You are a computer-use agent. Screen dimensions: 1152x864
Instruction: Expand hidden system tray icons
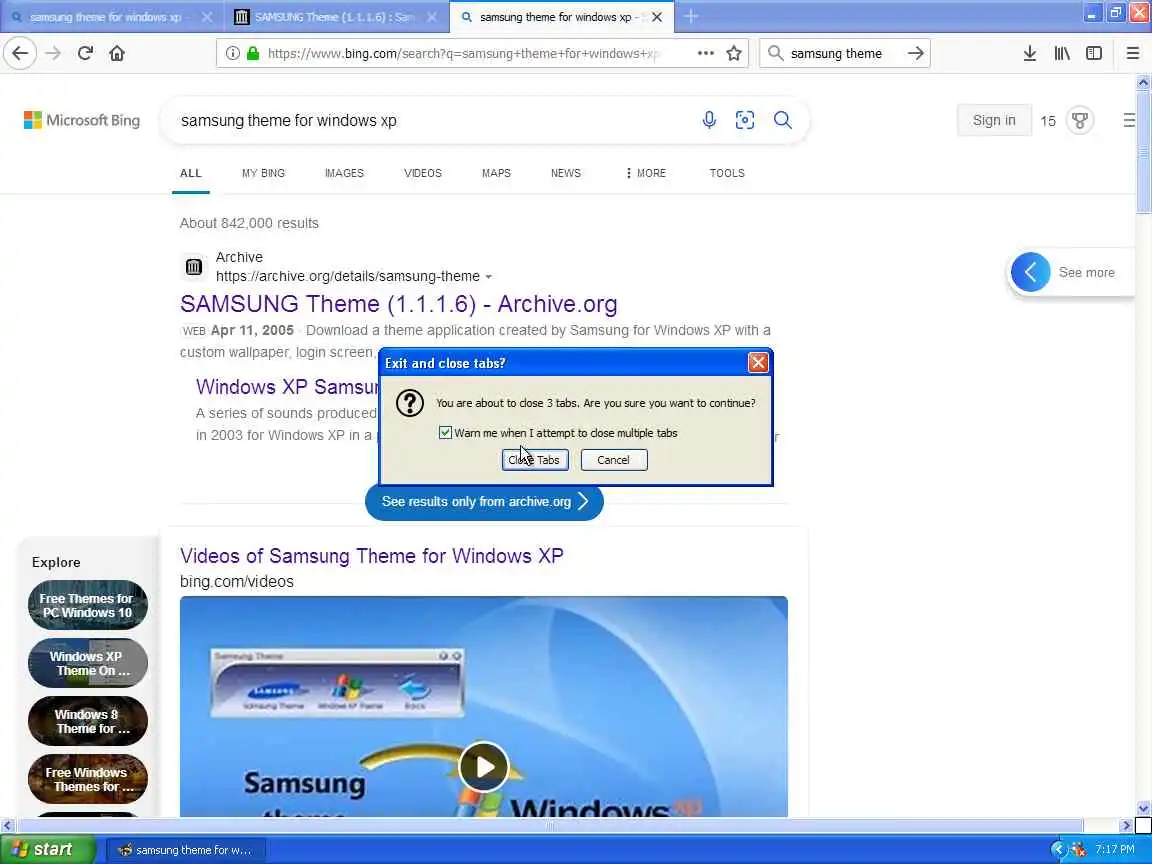pos(1058,850)
